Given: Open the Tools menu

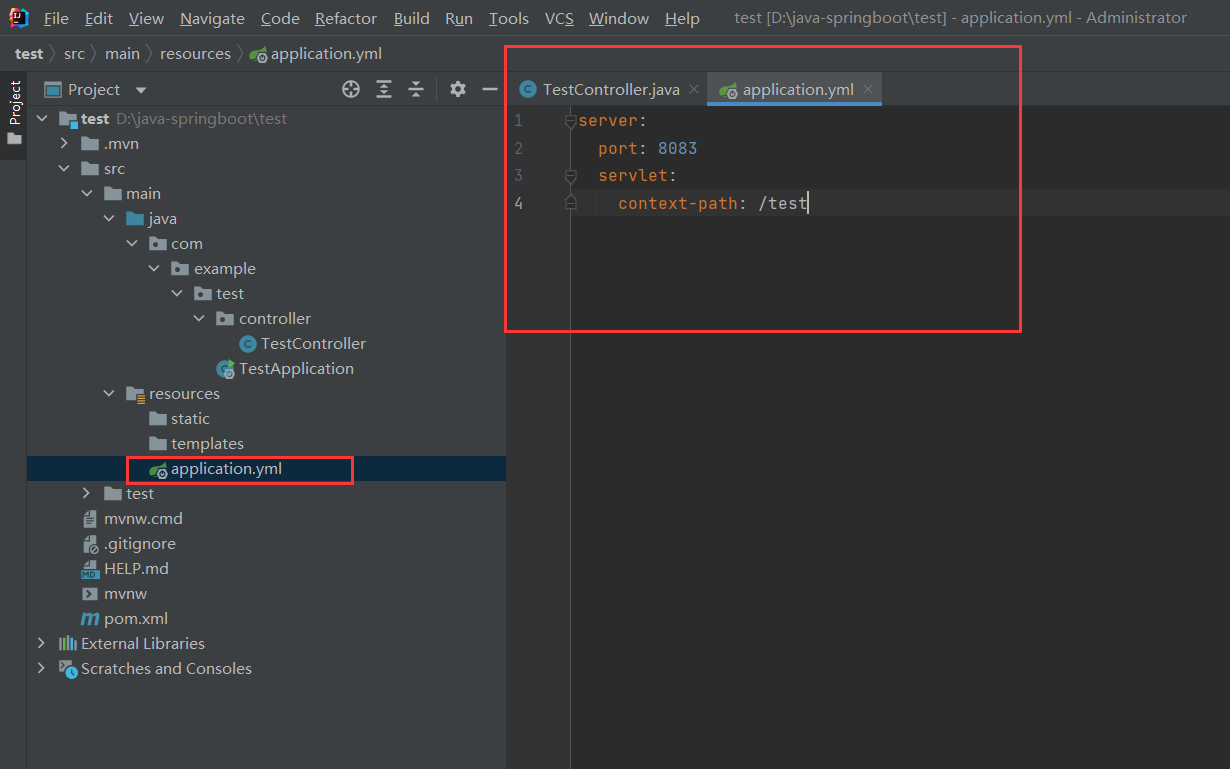Looking at the screenshot, I should [x=509, y=18].
